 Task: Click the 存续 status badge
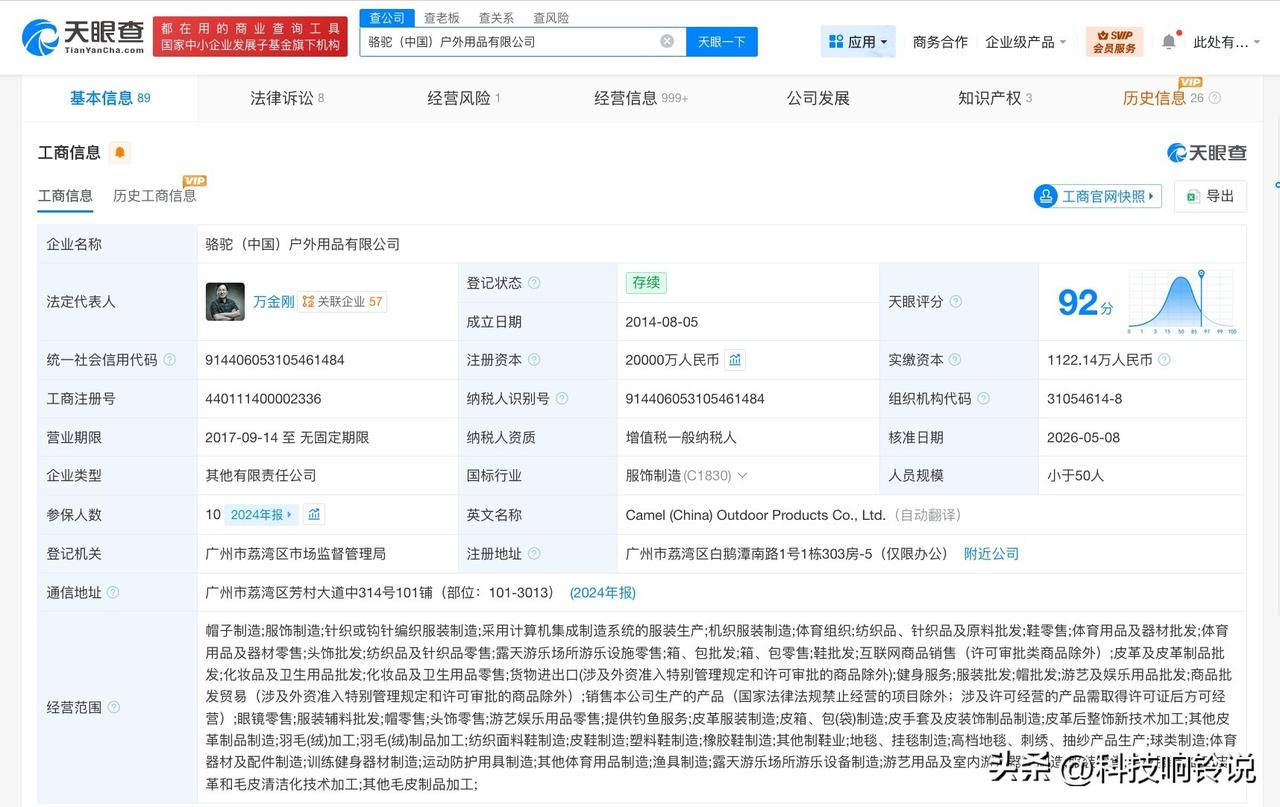click(646, 283)
